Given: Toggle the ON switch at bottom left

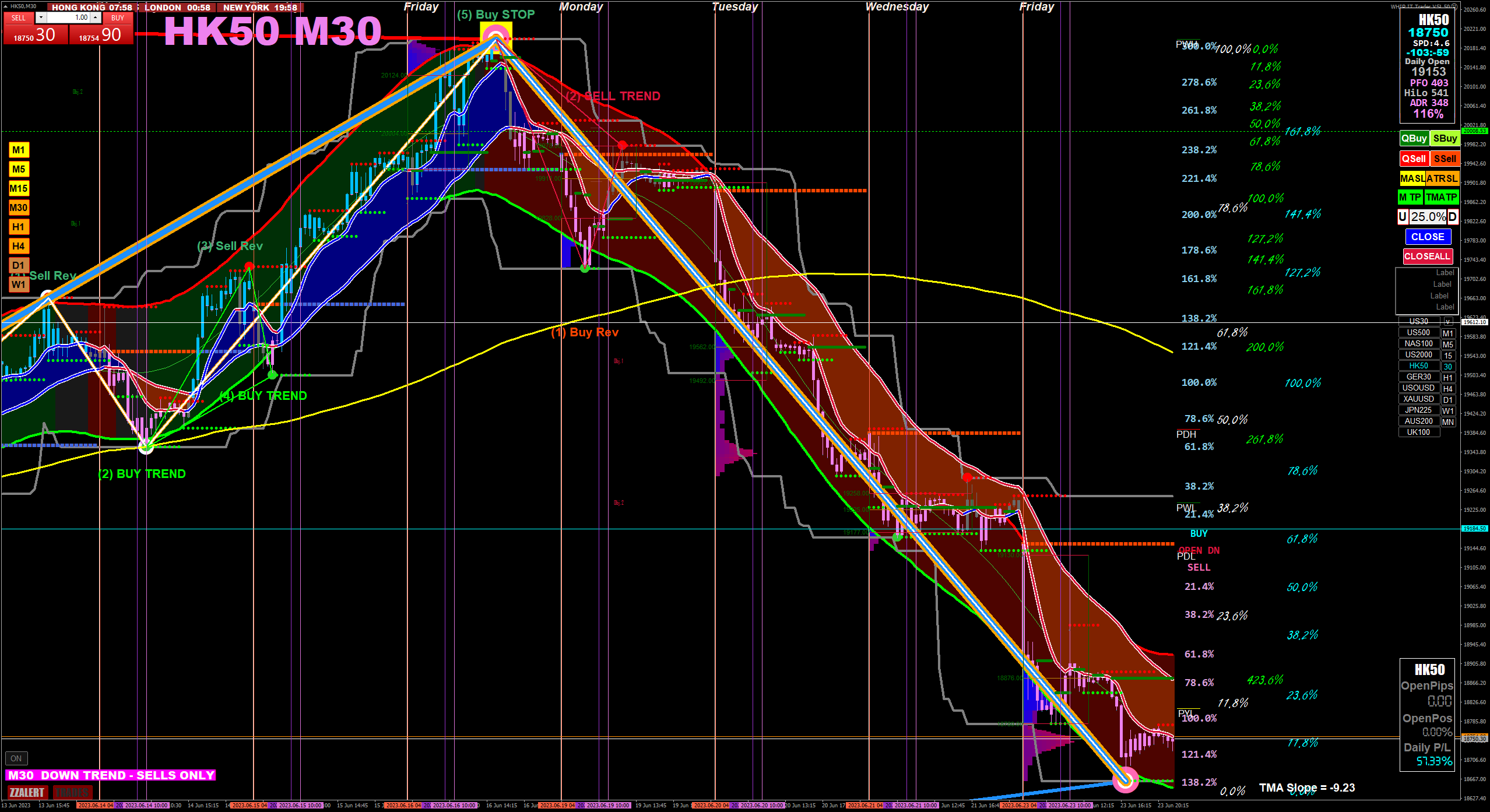Looking at the screenshot, I should pos(16,758).
